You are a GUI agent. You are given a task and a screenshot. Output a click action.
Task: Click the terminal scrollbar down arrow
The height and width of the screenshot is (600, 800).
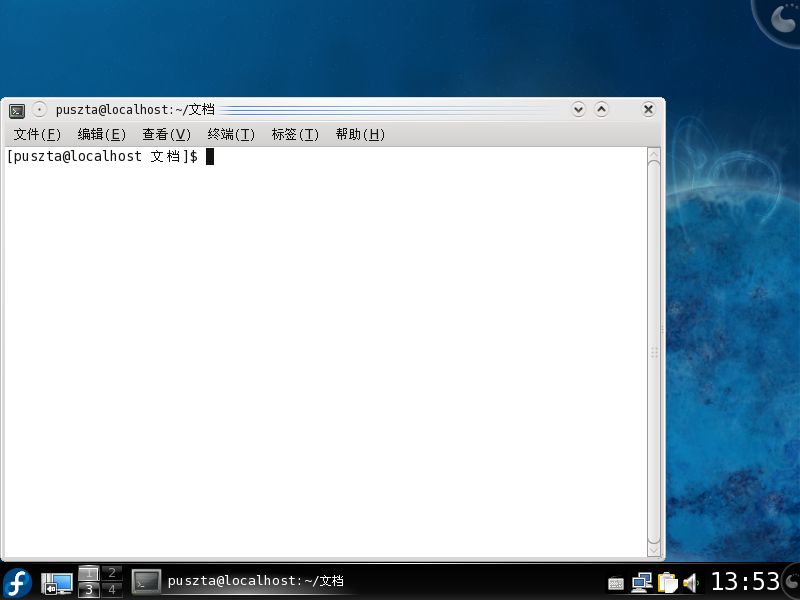tap(654, 550)
